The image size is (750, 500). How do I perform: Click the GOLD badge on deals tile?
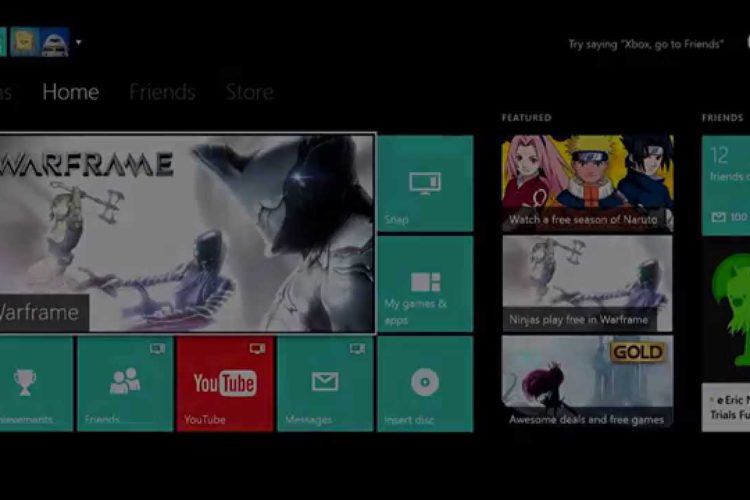[x=638, y=352]
